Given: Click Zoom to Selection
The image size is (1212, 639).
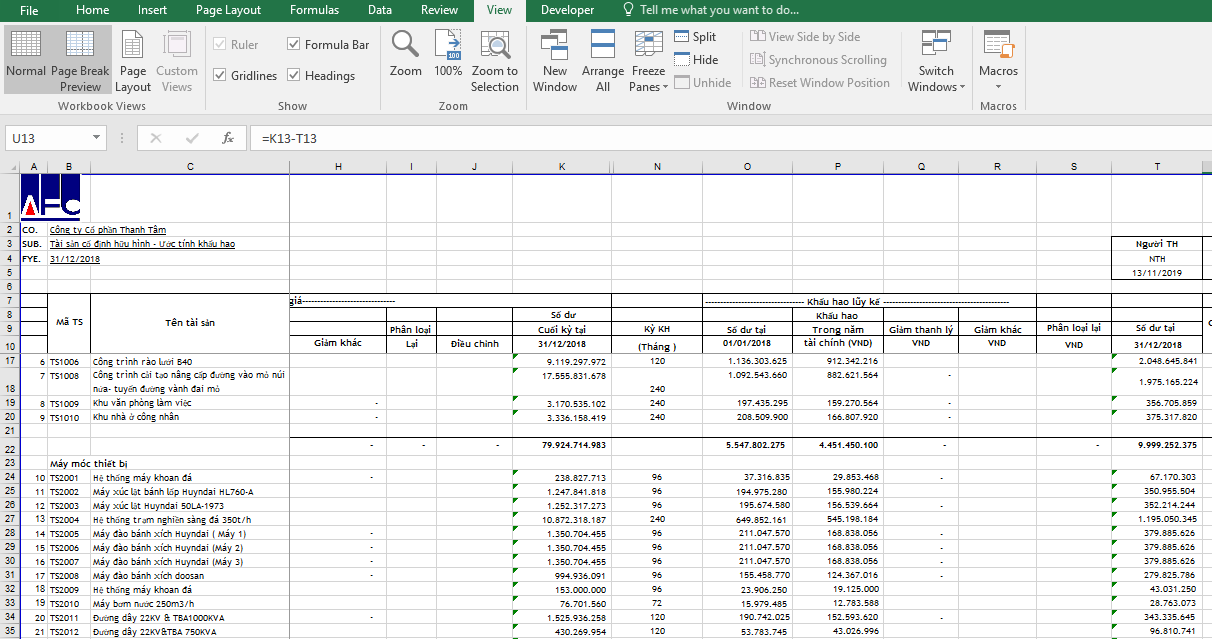Looking at the screenshot, I should (x=495, y=60).
